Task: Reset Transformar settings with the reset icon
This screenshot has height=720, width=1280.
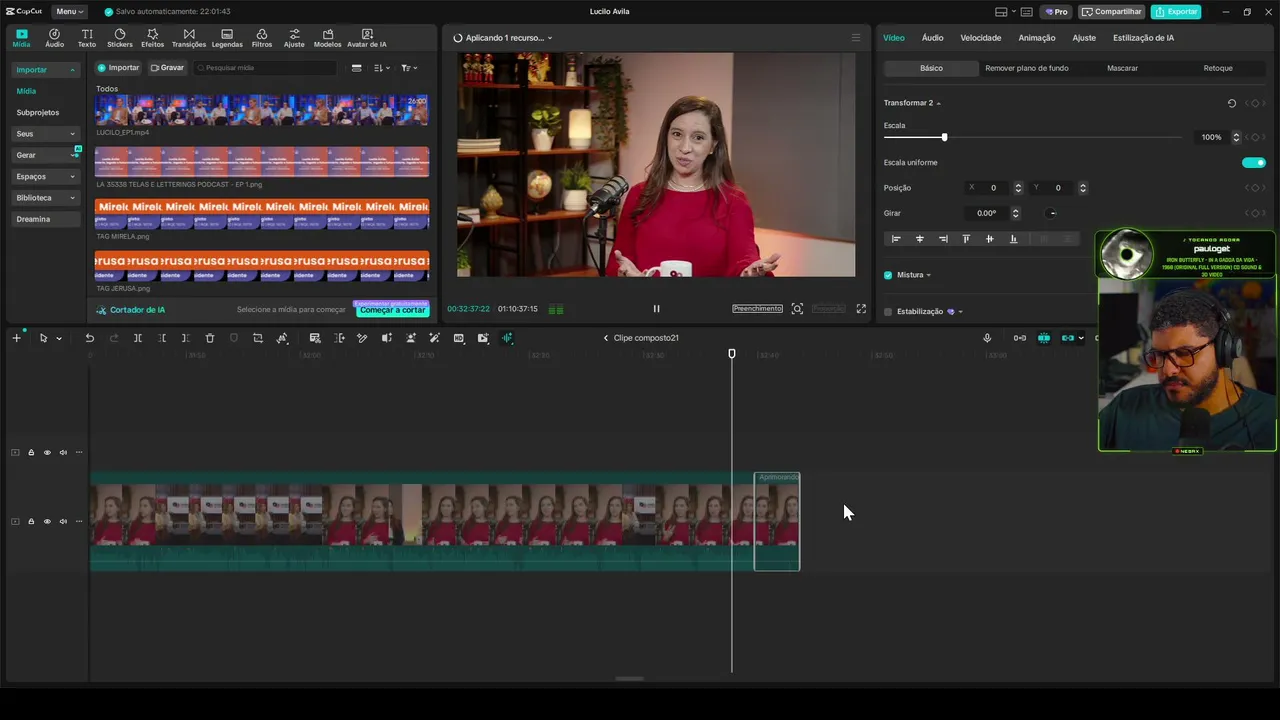Action: [1232, 103]
